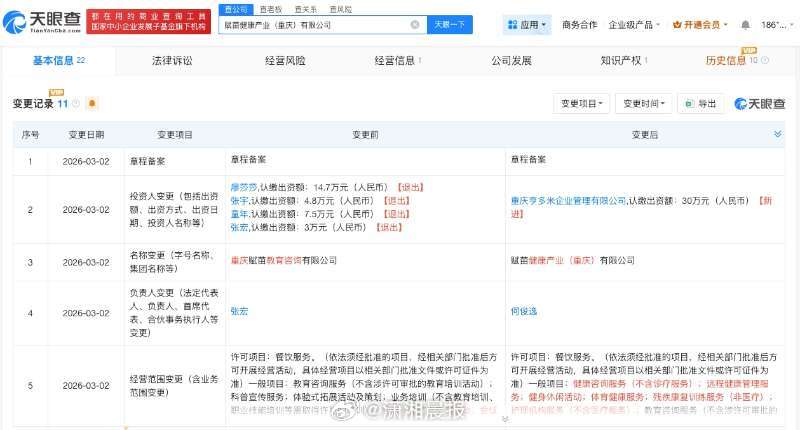This screenshot has width=800, height=430.
Task: Switch to the 经营风险 tab
Action: pyautogui.click(x=285, y=61)
